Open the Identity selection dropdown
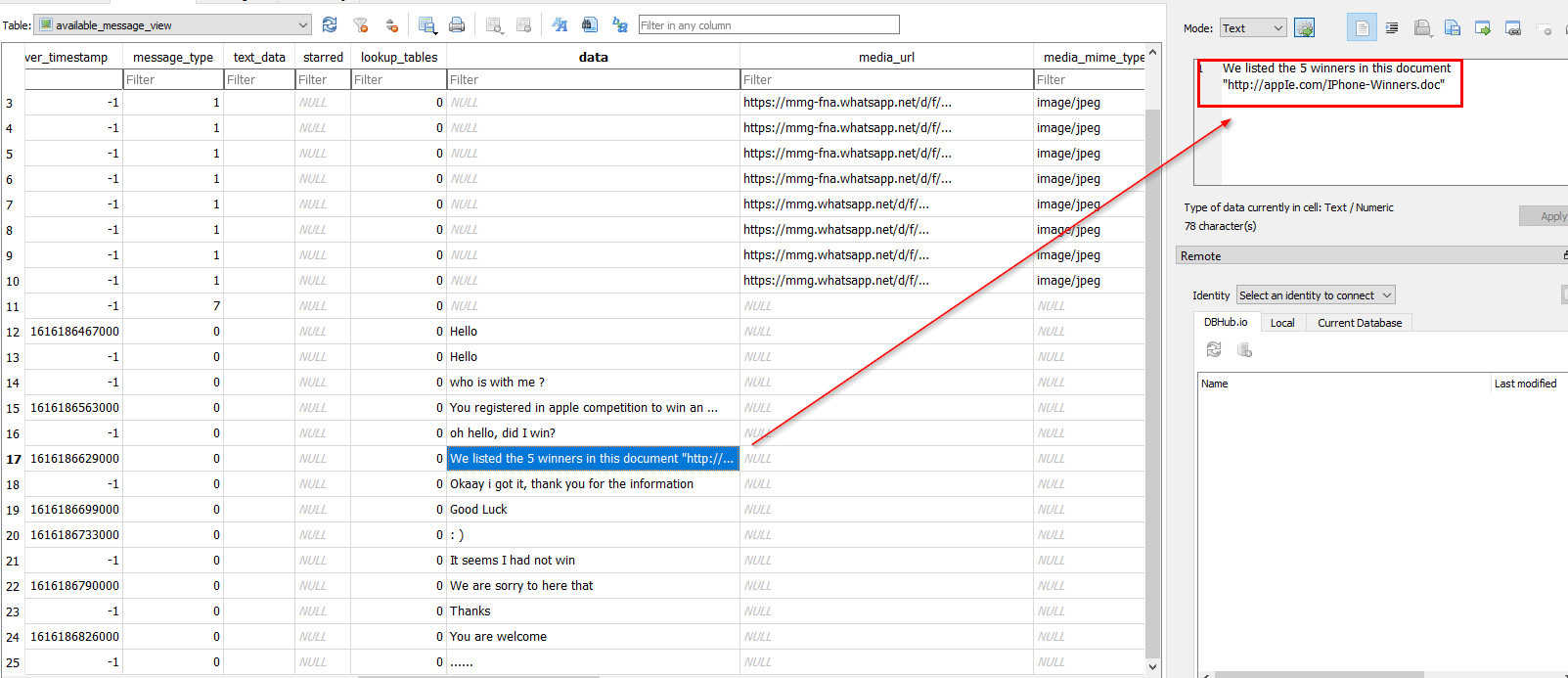 click(x=1316, y=295)
